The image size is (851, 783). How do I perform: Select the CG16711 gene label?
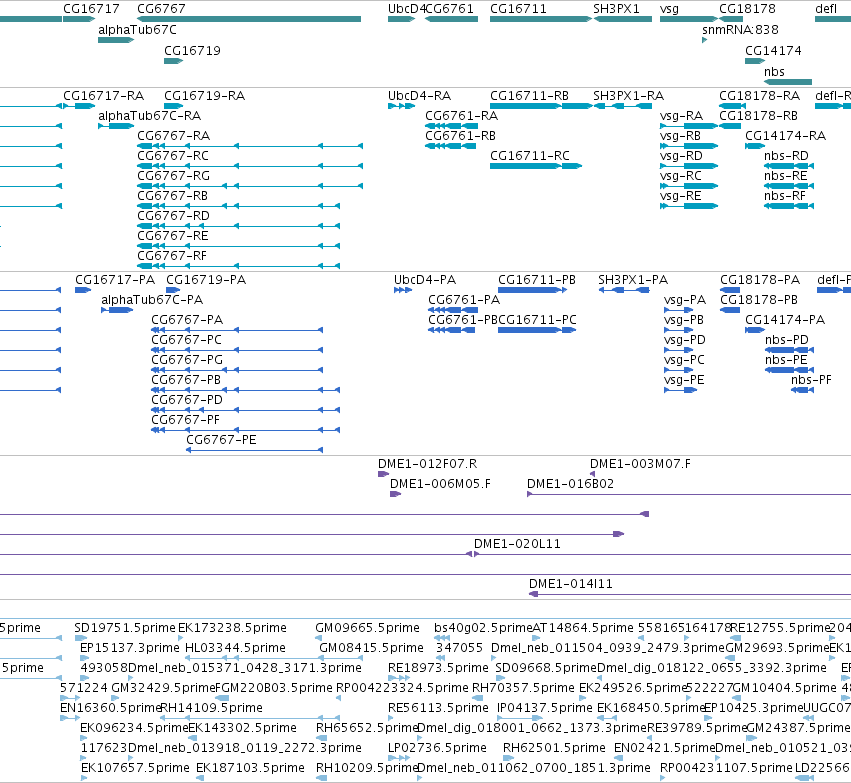click(518, 9)
